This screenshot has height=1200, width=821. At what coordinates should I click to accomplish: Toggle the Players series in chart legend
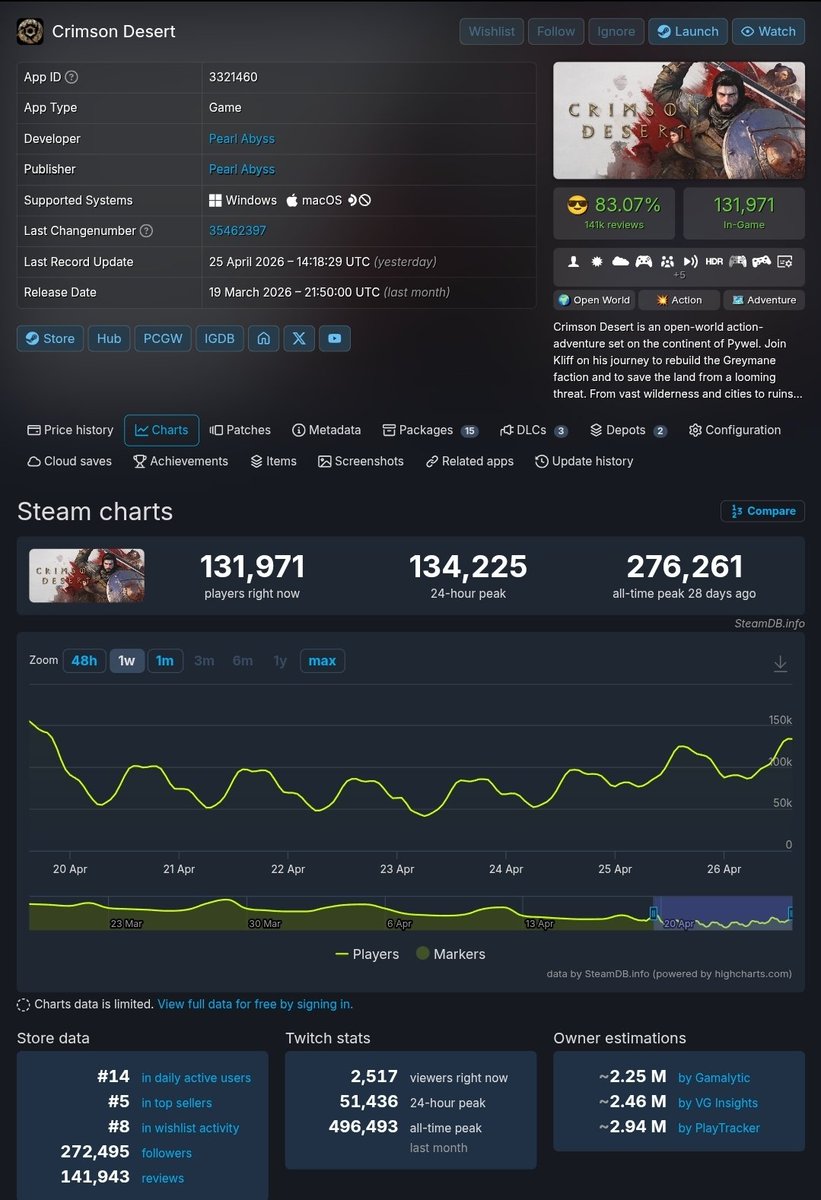[367, 954]
